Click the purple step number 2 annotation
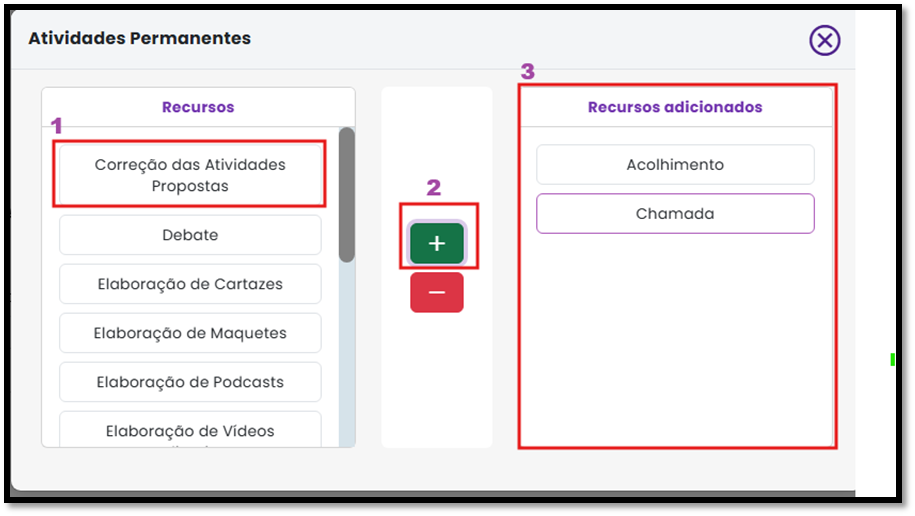 [434, 187]
